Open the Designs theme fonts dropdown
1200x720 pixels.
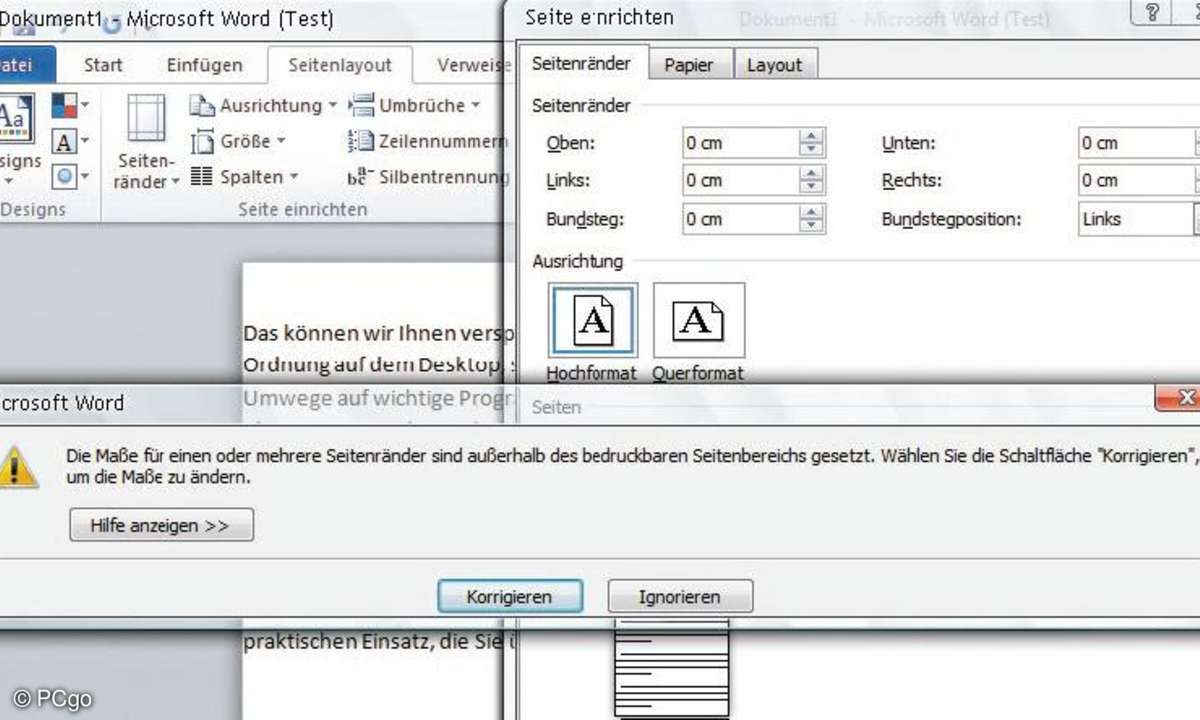point(70,141)
